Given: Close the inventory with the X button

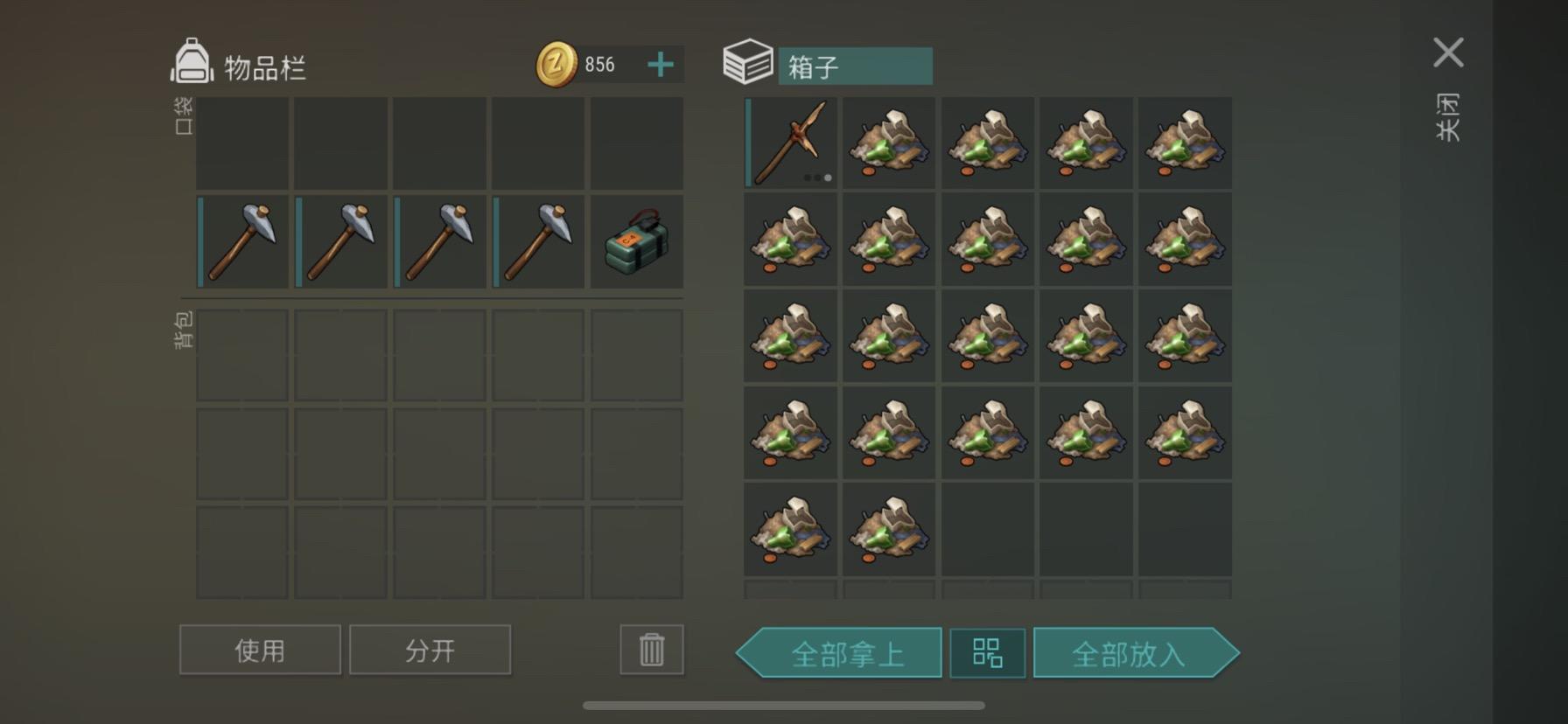Looking at the screenshot, I should tap(1448, 52).
